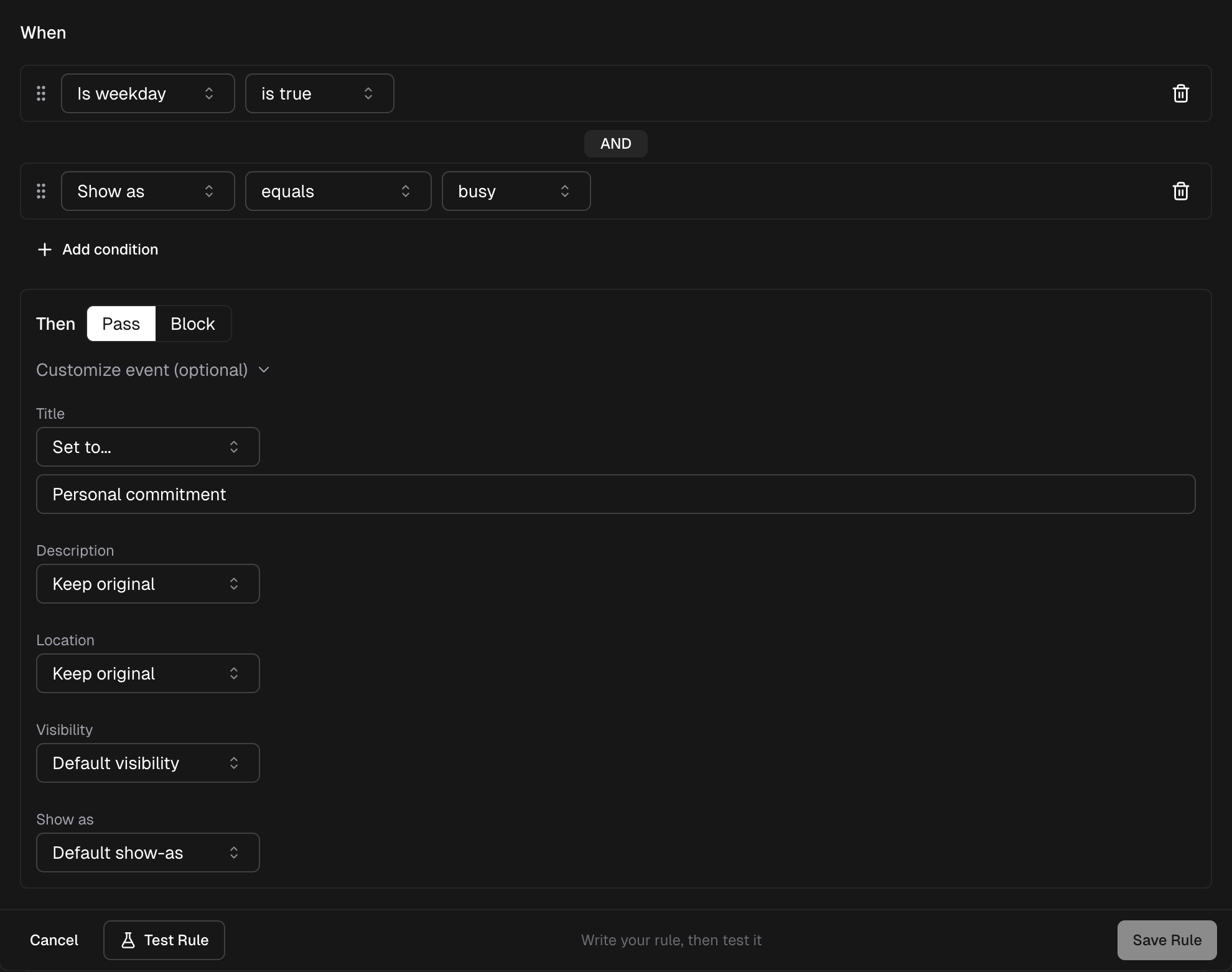
Task: Open the is true operator dropdown
Action: [x=320, y=93]
